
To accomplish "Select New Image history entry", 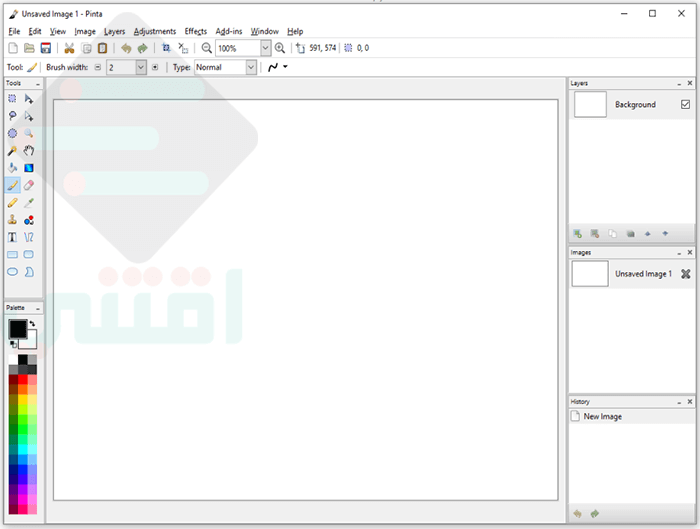I will point(631,417).
